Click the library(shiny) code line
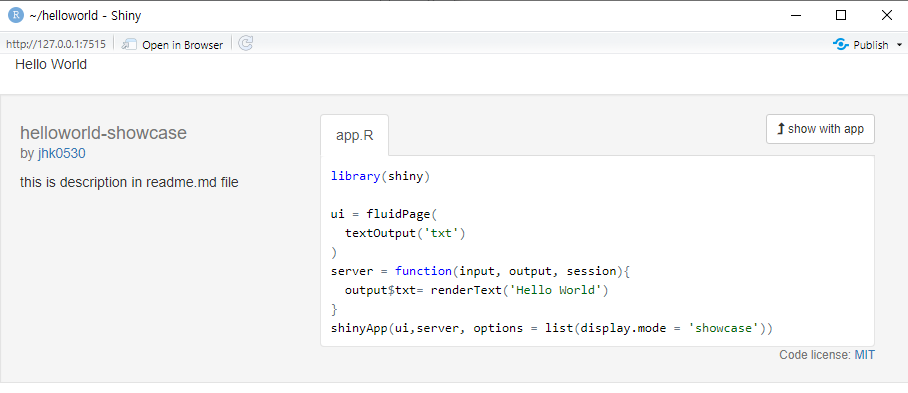 380,176
